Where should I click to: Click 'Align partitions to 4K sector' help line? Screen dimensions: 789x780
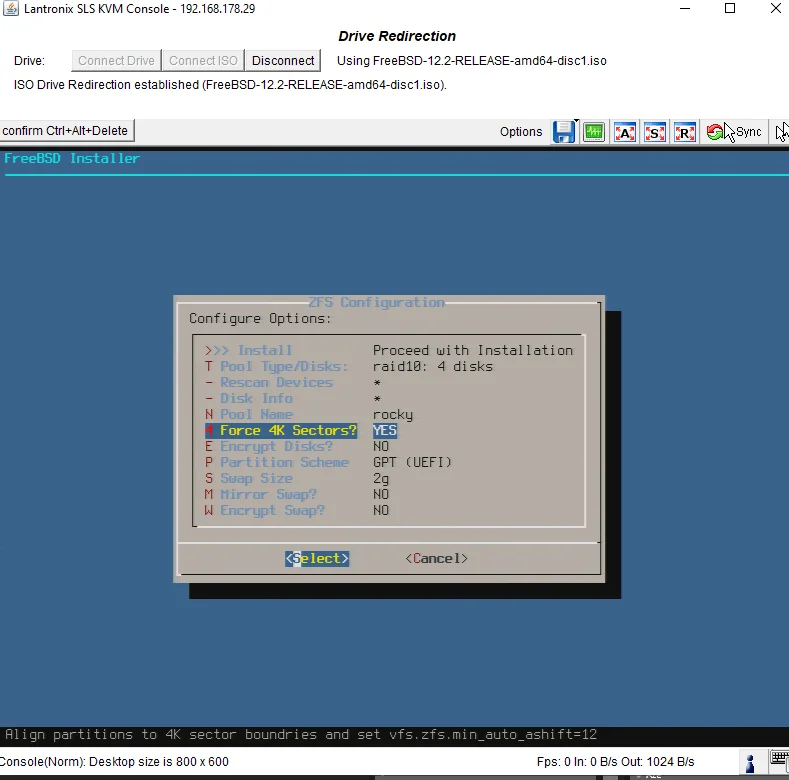pos(301,735)
